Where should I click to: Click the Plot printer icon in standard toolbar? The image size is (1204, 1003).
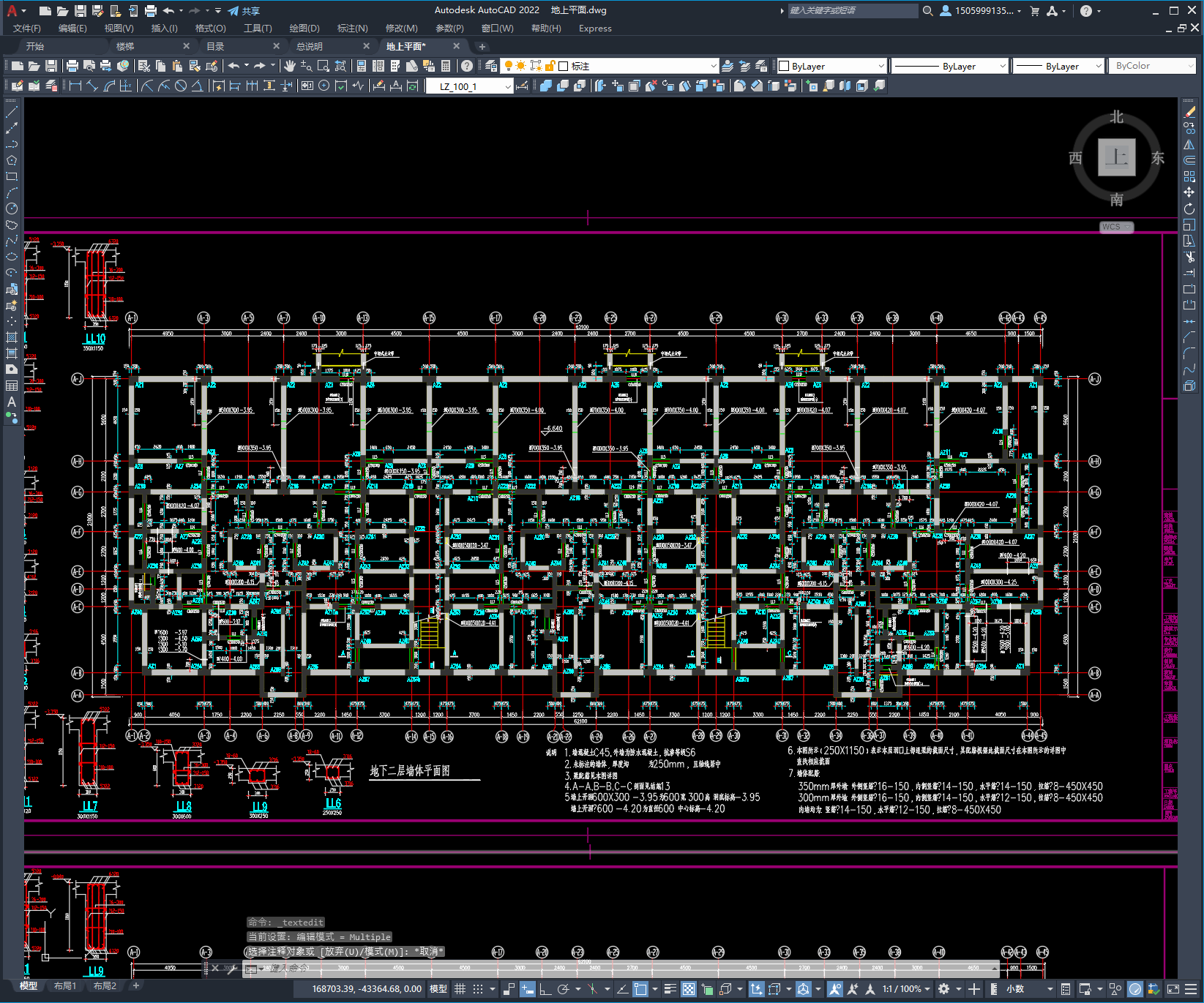72,66
